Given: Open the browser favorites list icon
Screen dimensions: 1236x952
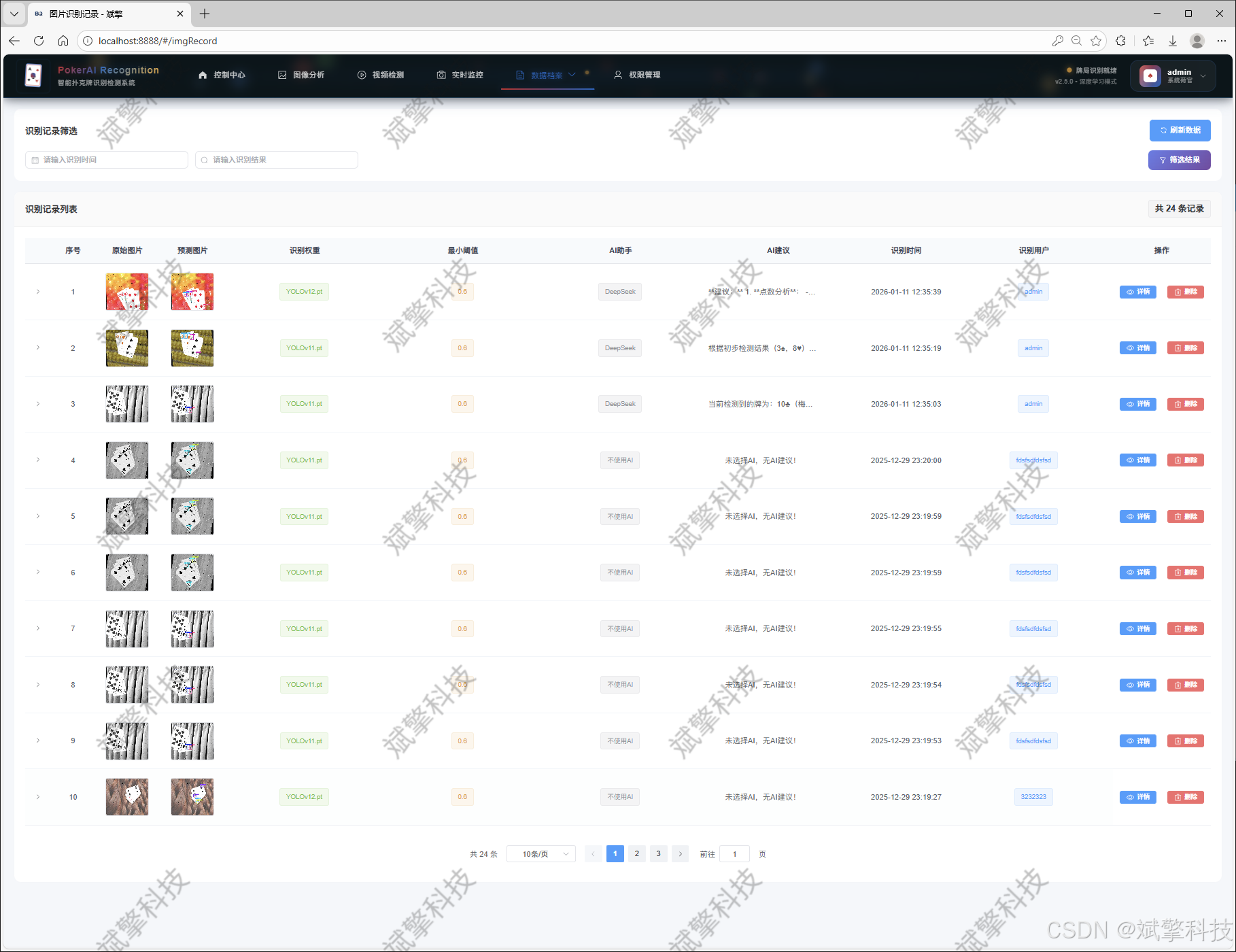Looking at the screenshot, I should tap(1148, 41).
